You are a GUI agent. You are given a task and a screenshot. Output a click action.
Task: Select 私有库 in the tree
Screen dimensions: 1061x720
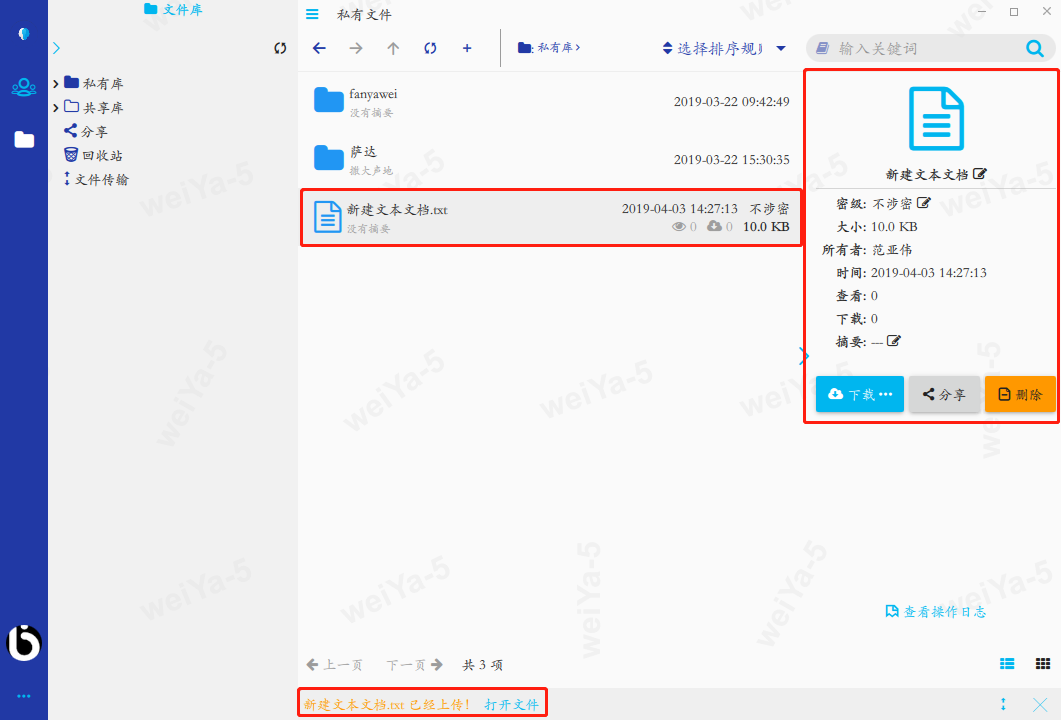[93, 83]
